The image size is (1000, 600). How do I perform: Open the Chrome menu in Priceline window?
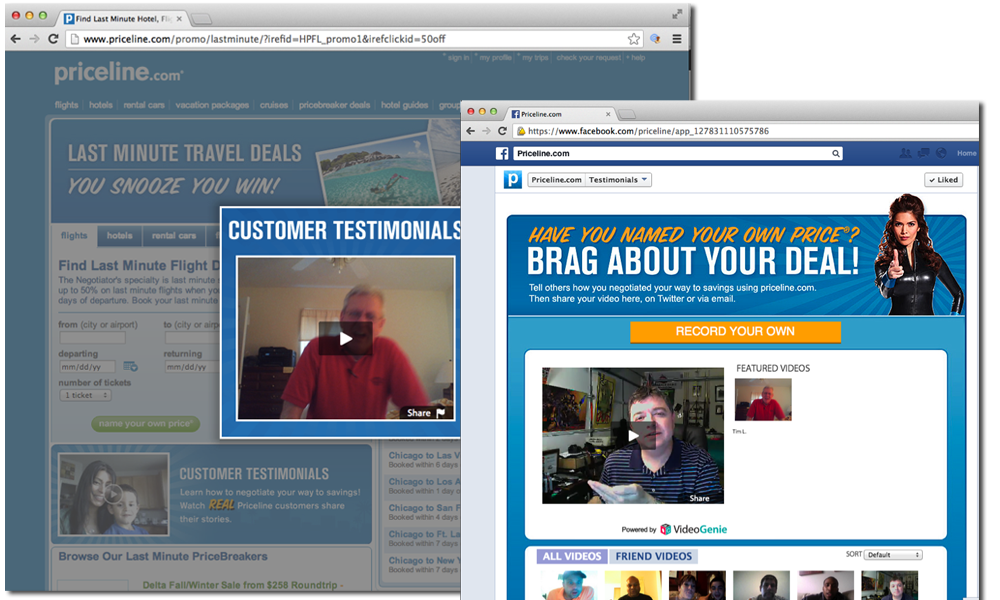[x=677, y=39]
